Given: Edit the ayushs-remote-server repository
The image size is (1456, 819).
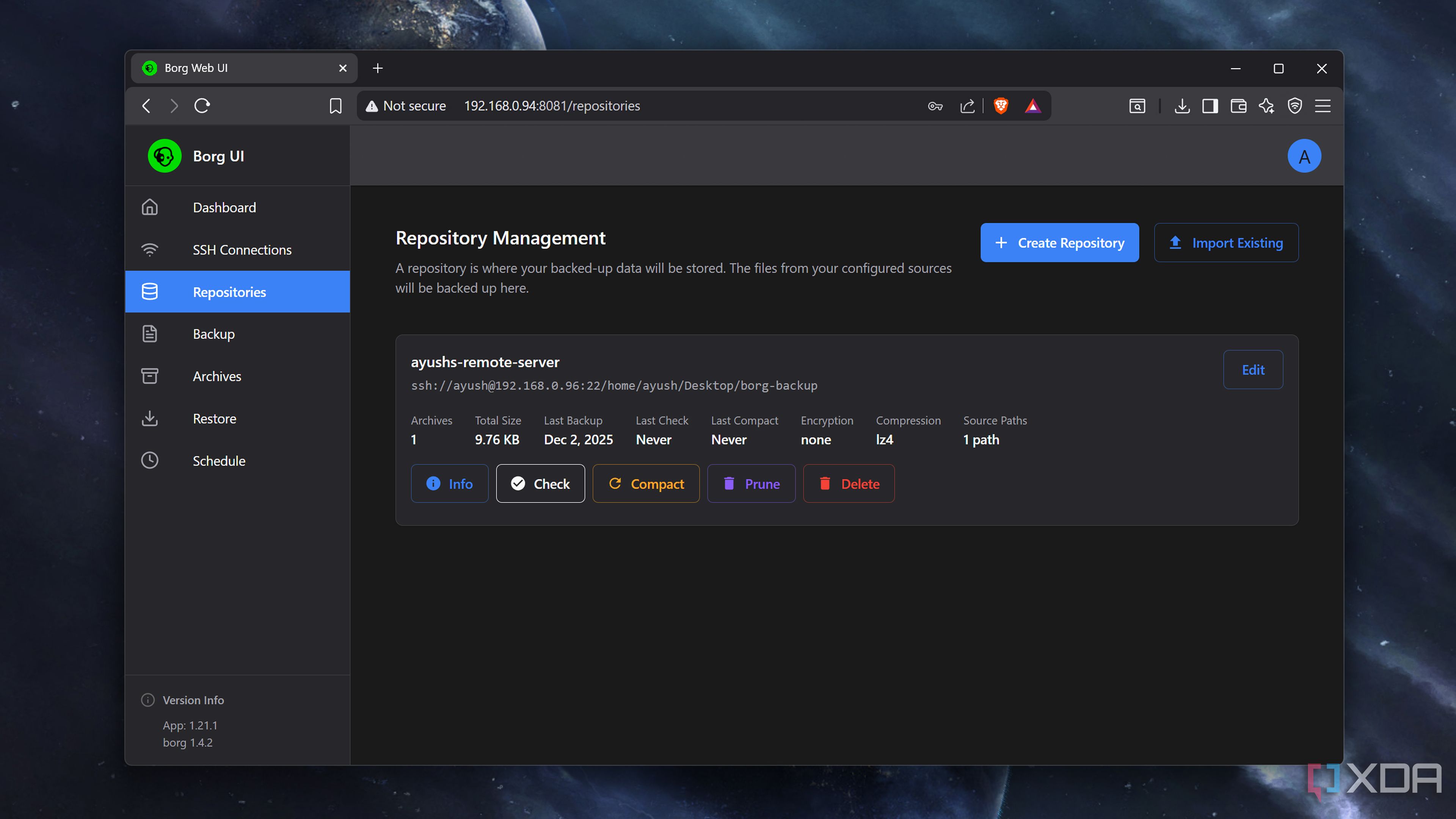Looking at the screenshot, I should click(1253, 370).
